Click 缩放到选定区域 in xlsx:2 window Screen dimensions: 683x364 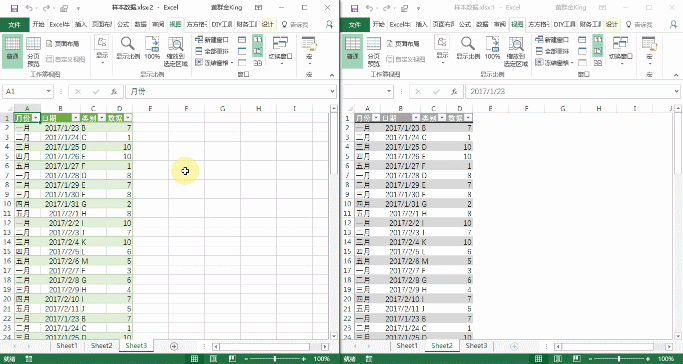click(176, 51)
